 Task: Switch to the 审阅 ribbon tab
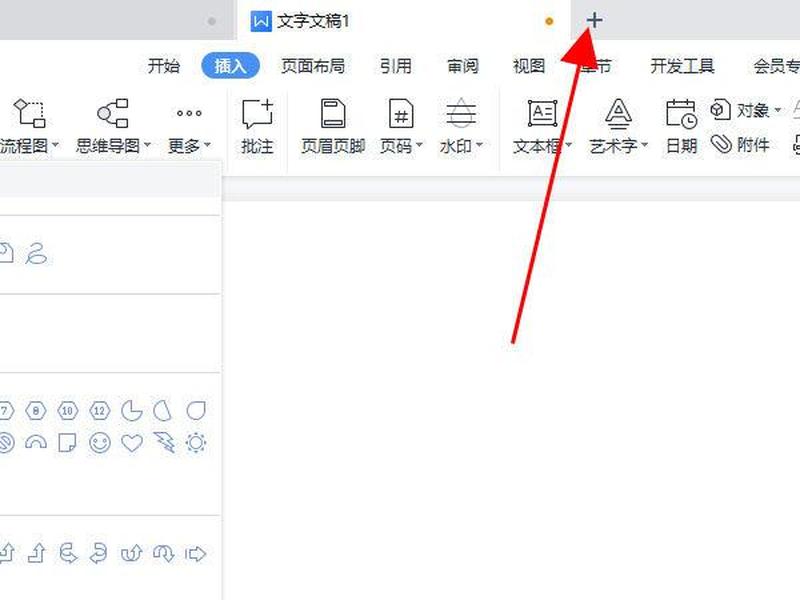pos(463,66)
